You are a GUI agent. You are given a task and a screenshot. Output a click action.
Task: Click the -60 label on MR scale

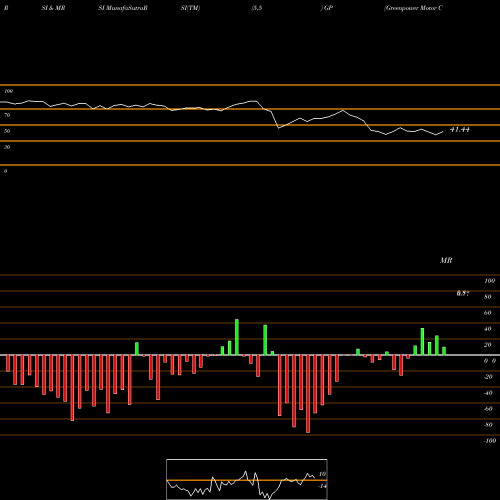[x=488, y=409]
